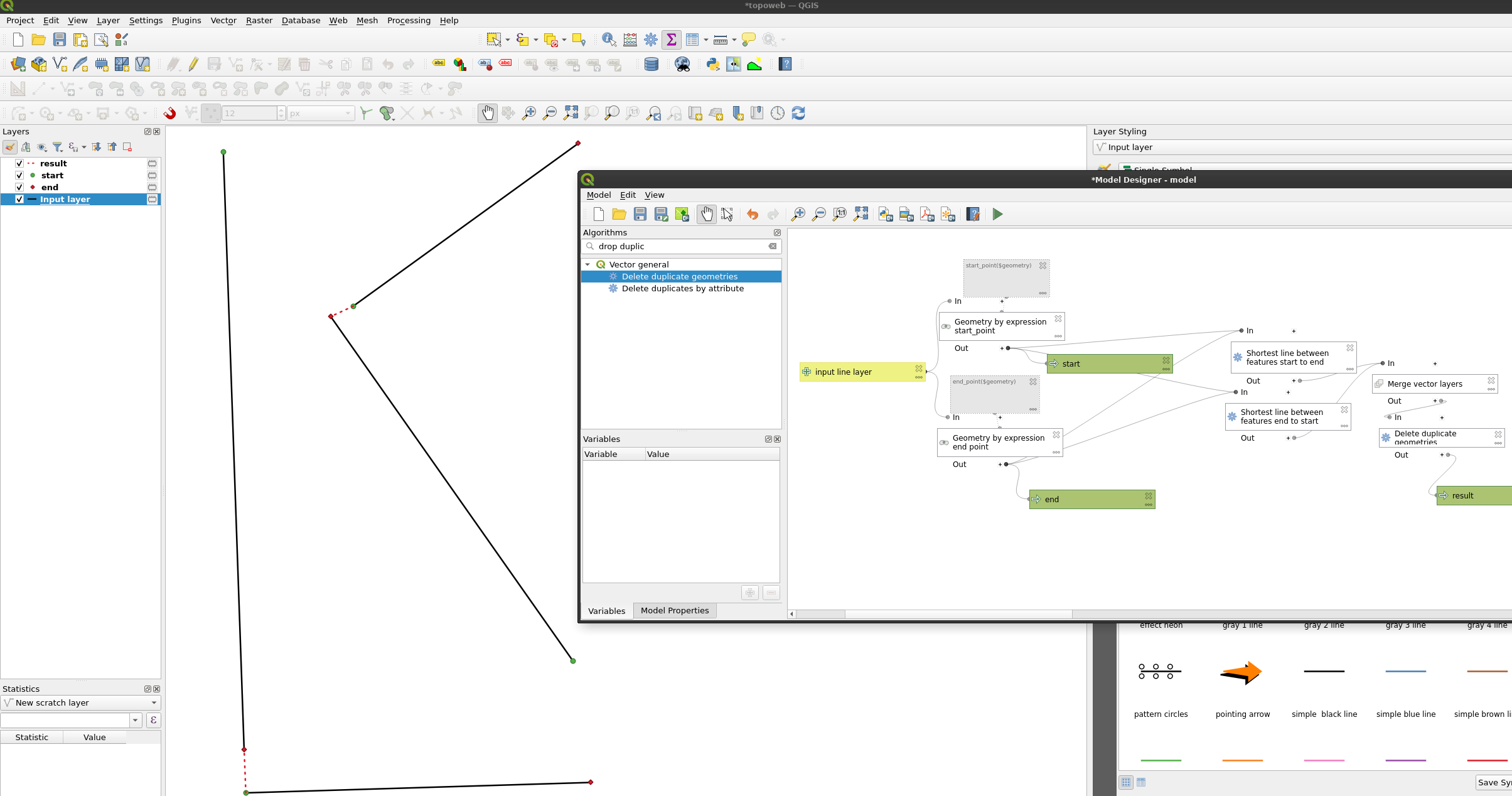Switch to the Variables tab
The height and width of the screenshot is (796, 1512).
point(606,611)
